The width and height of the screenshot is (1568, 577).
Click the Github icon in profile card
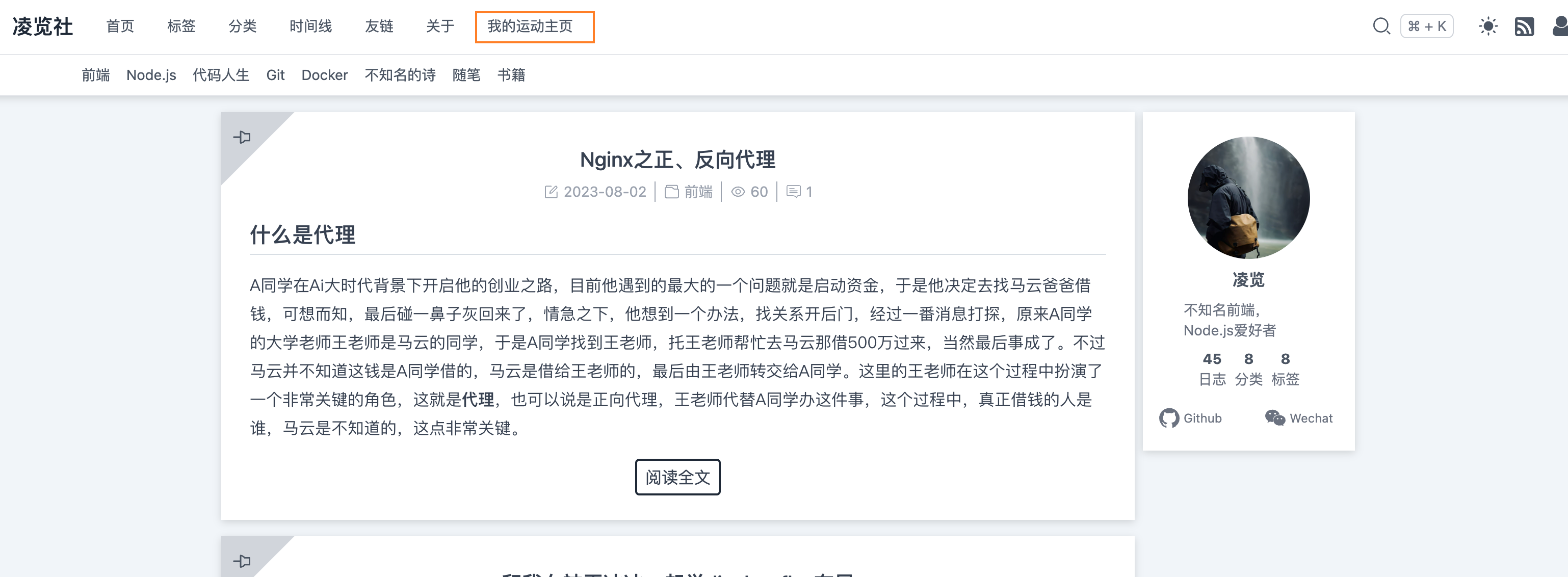(x=1169, y=418)
